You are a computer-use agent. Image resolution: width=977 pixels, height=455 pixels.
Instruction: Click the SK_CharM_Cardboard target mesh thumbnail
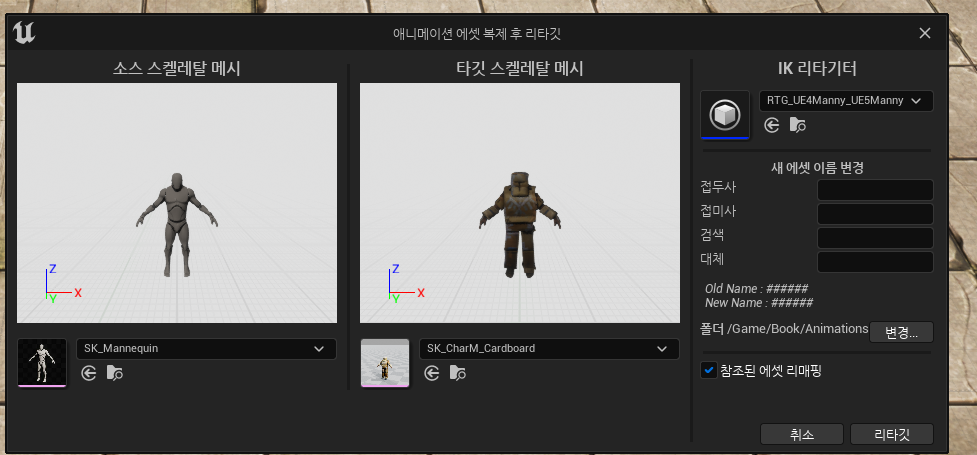(x=385, y=363)
